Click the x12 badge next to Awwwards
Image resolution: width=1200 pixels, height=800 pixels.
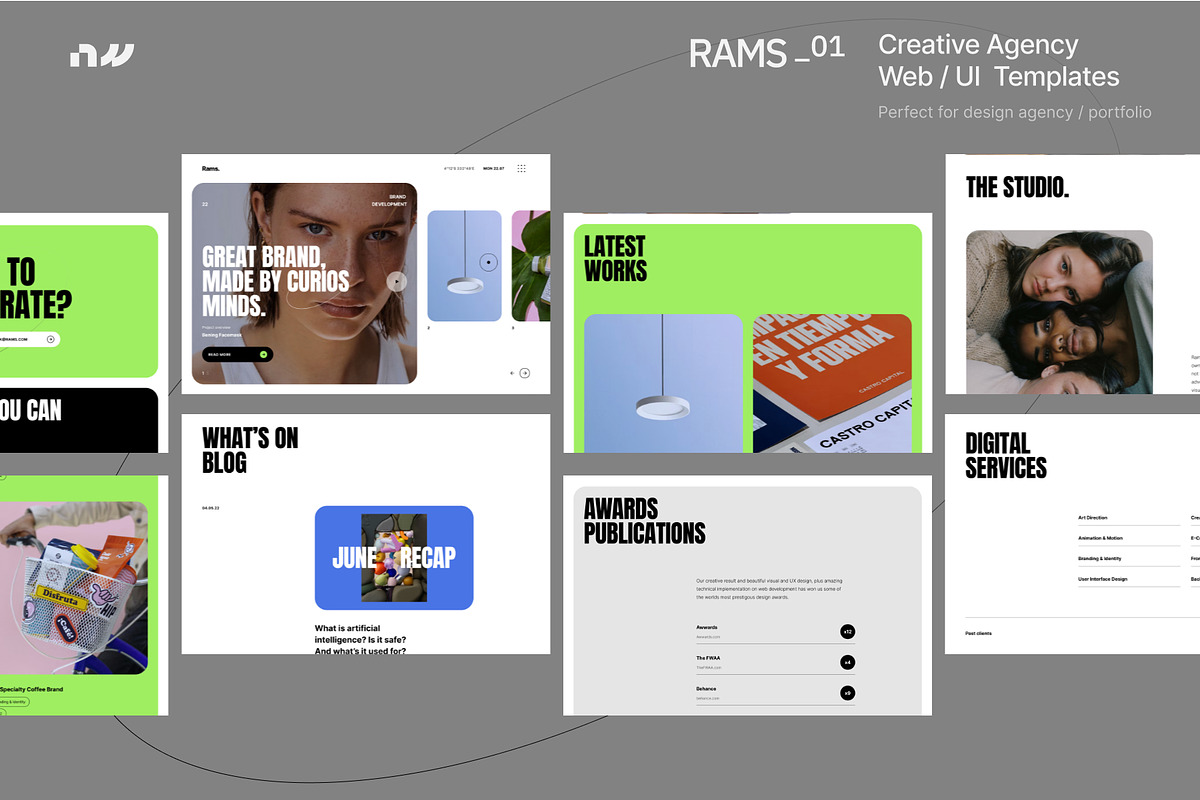[x=848, y=632]
